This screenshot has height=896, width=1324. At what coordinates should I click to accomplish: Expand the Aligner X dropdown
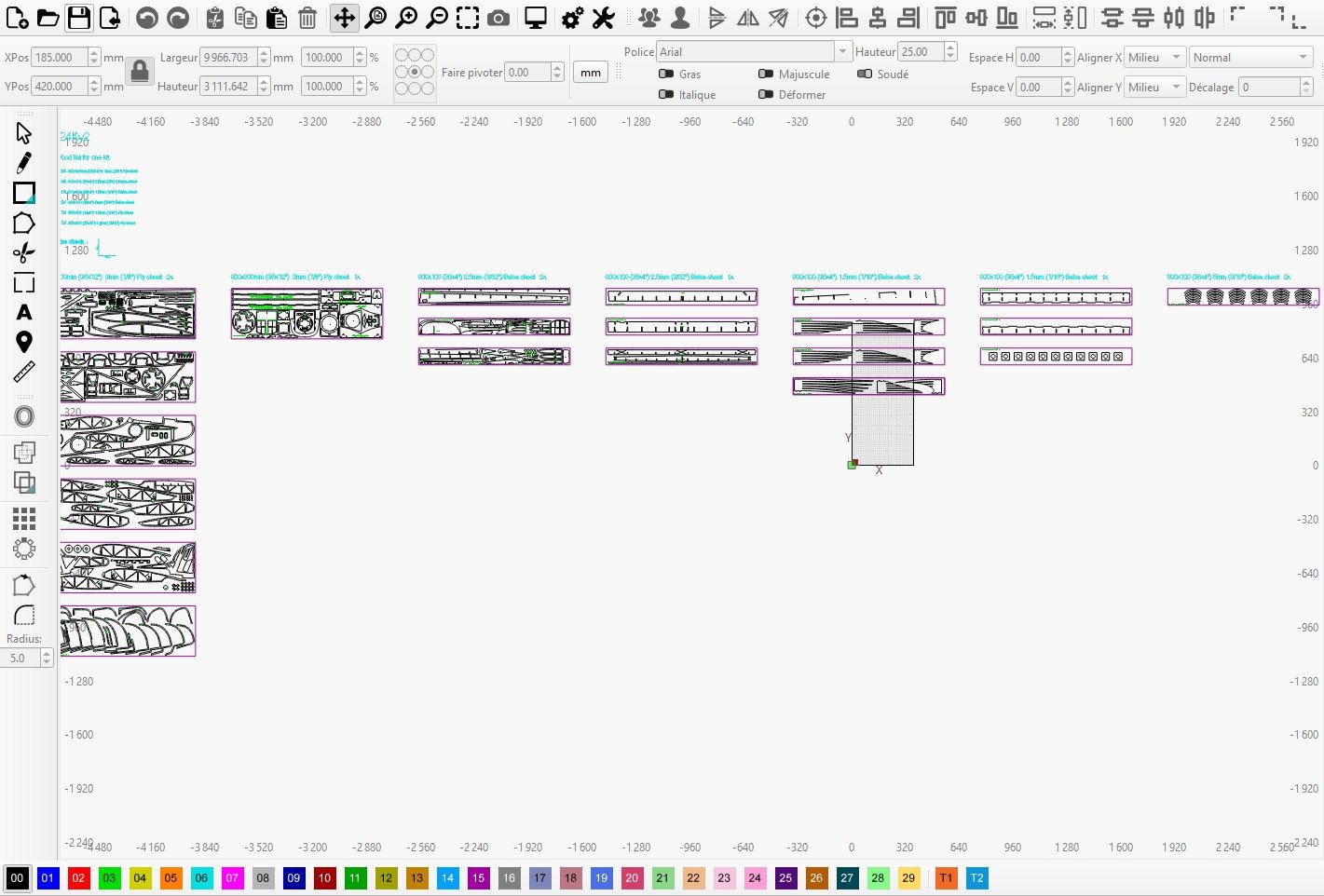pos(1154,58)
